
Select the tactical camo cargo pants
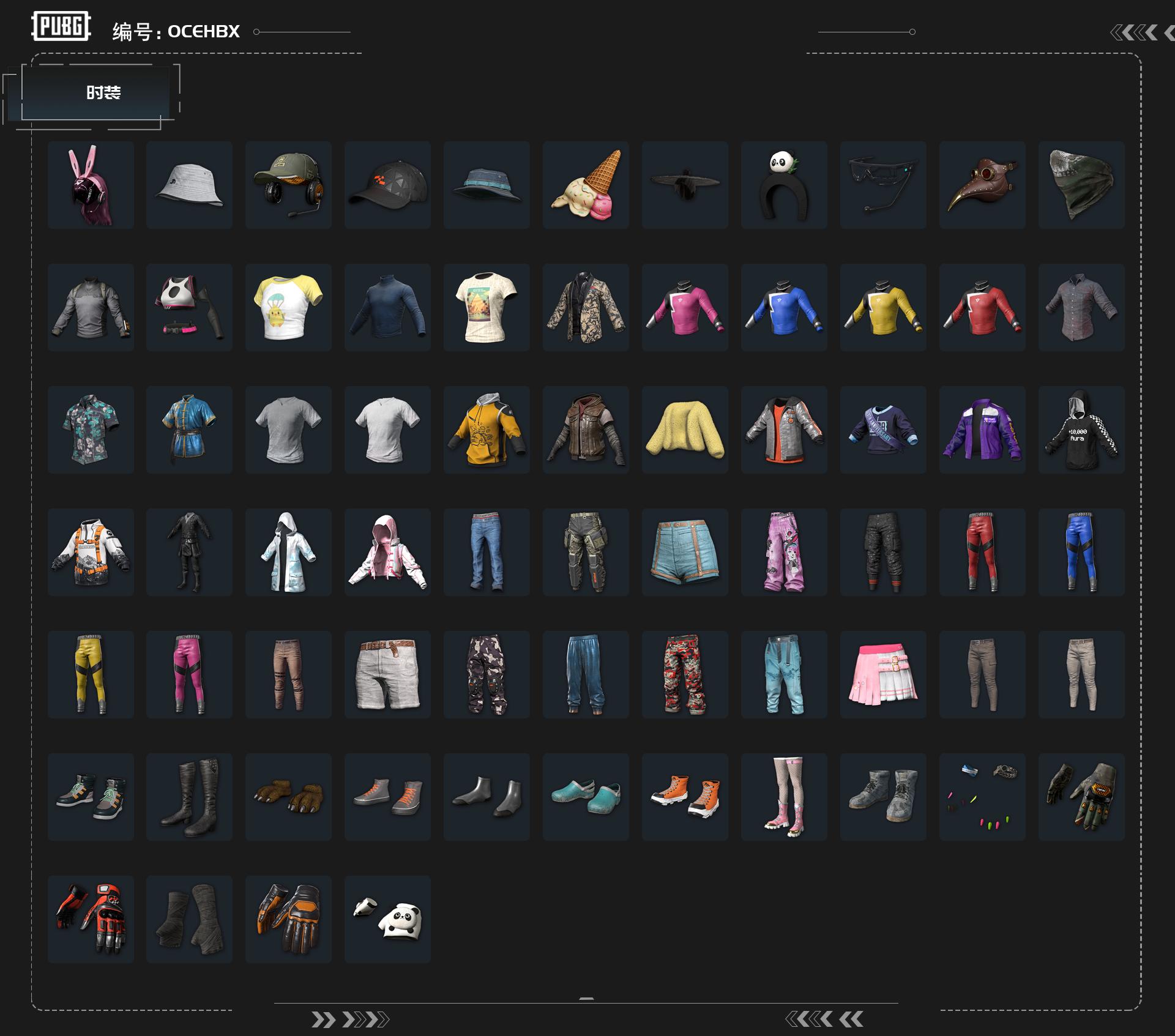[x=586, y=552]
